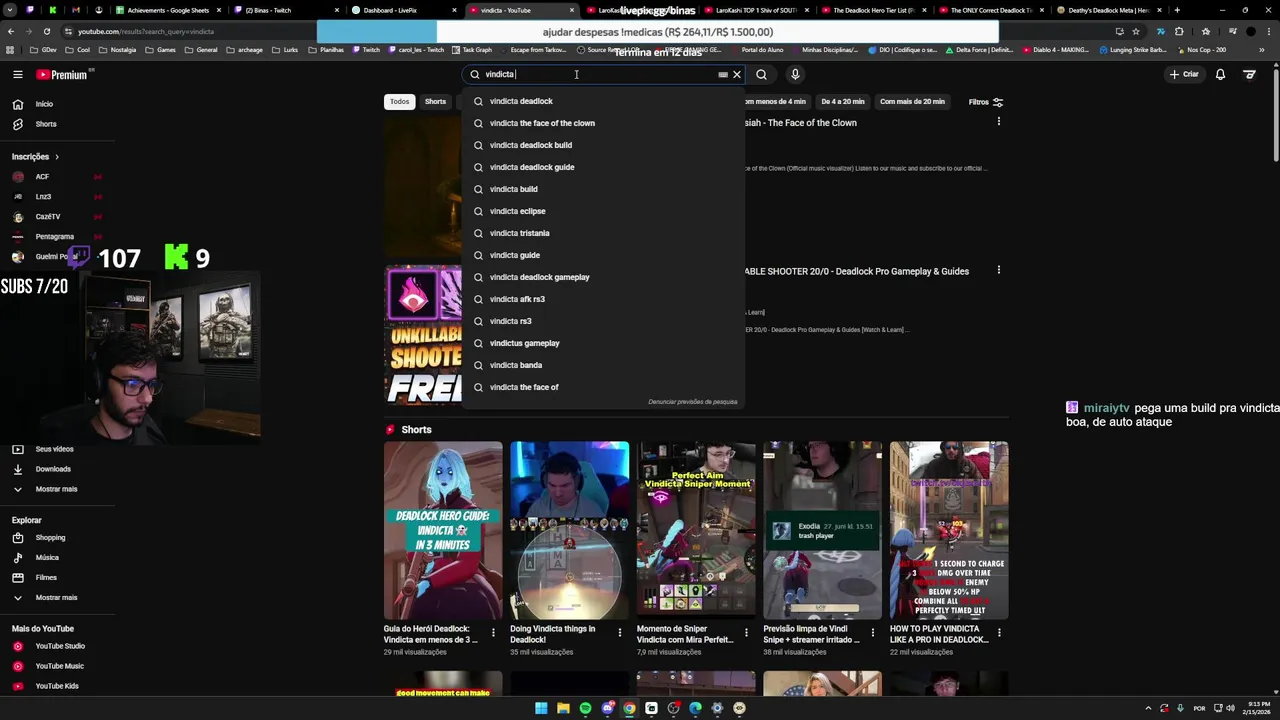Viewport: 1280px width, 720px height.
Task: Open the on-screen keyboard icon in search box
Action: [x=723, y=74]
